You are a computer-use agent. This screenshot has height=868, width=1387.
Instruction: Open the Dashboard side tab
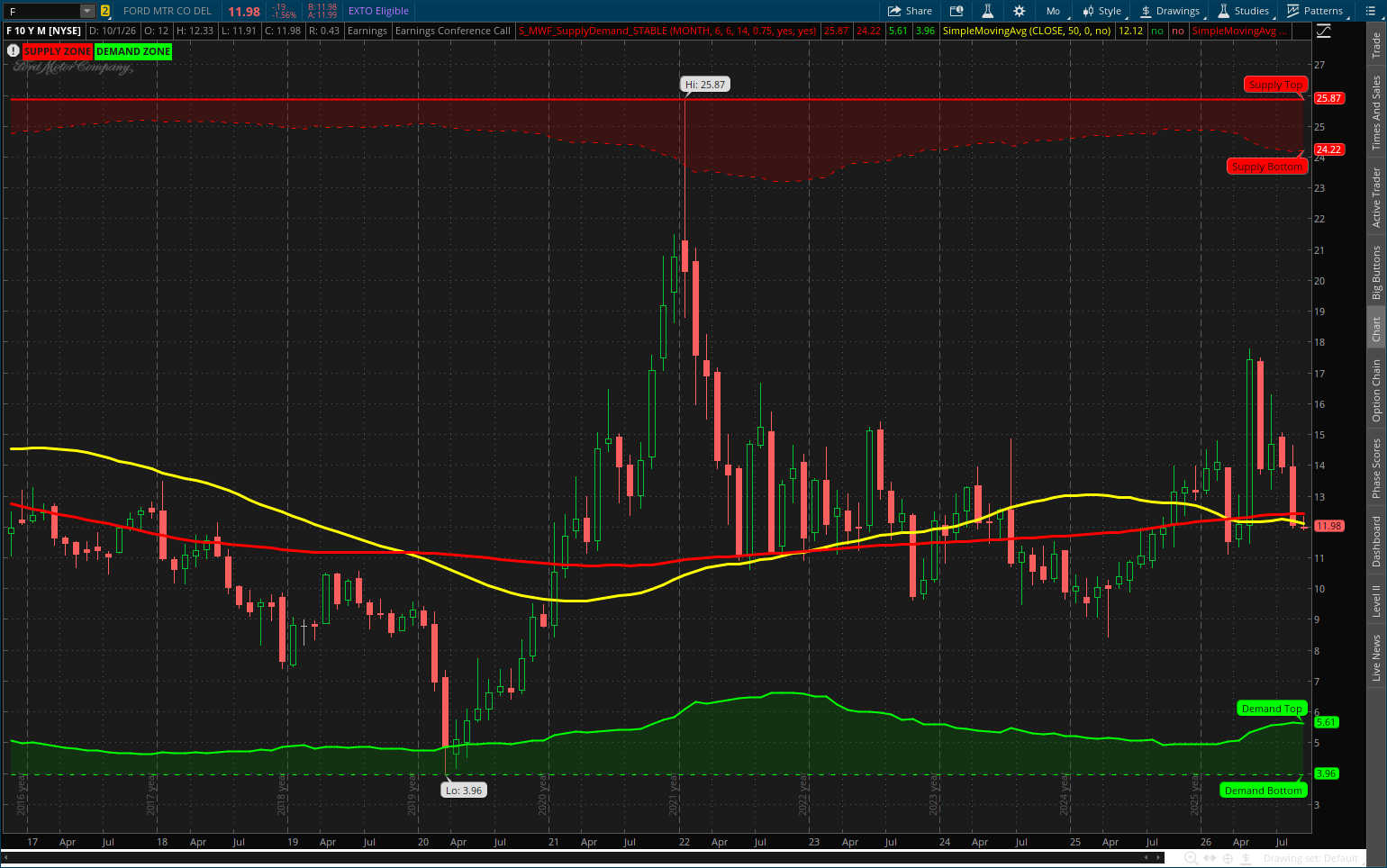[1376, 541]
